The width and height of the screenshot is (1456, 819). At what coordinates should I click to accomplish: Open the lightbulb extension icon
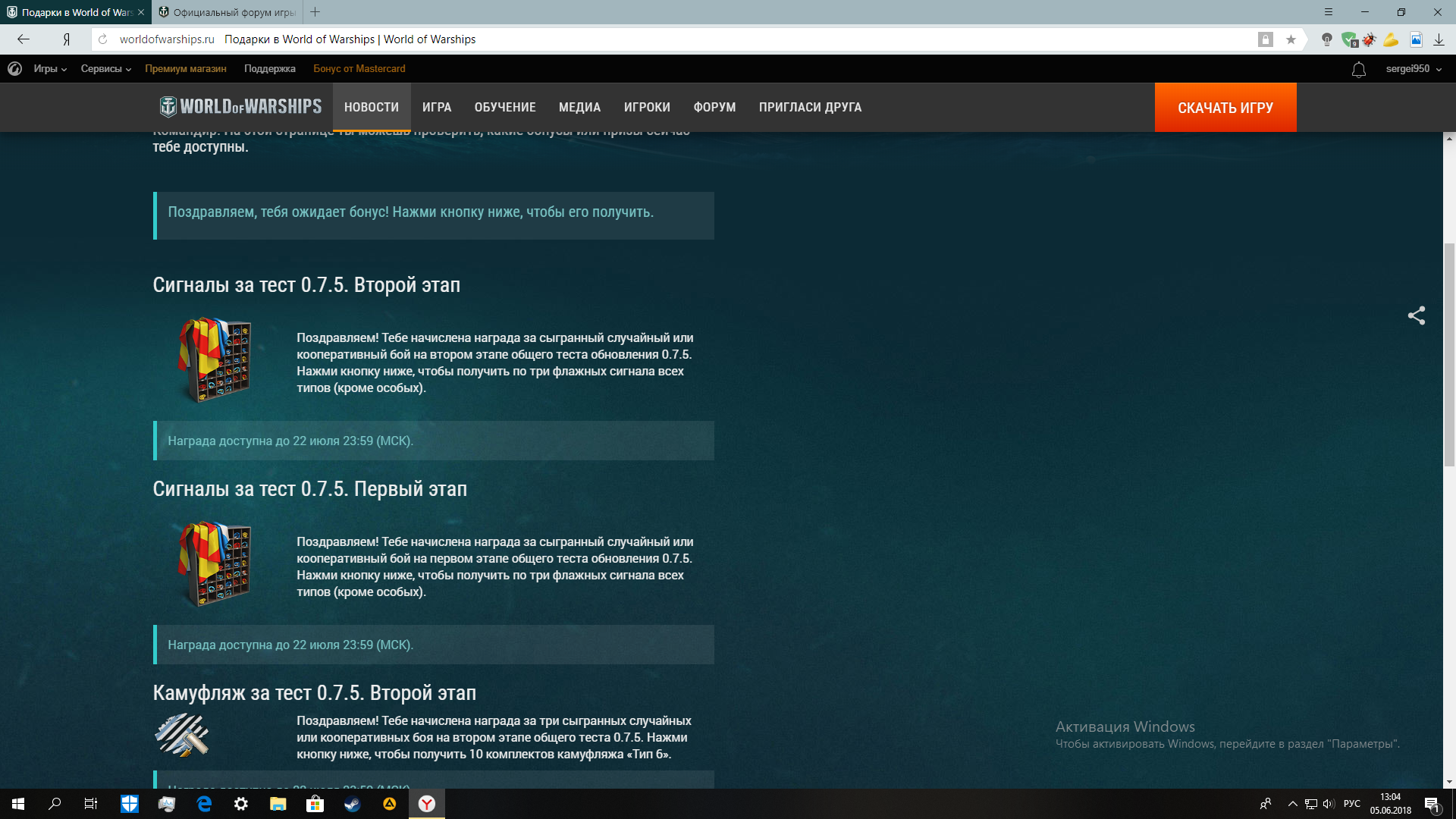1327,39
